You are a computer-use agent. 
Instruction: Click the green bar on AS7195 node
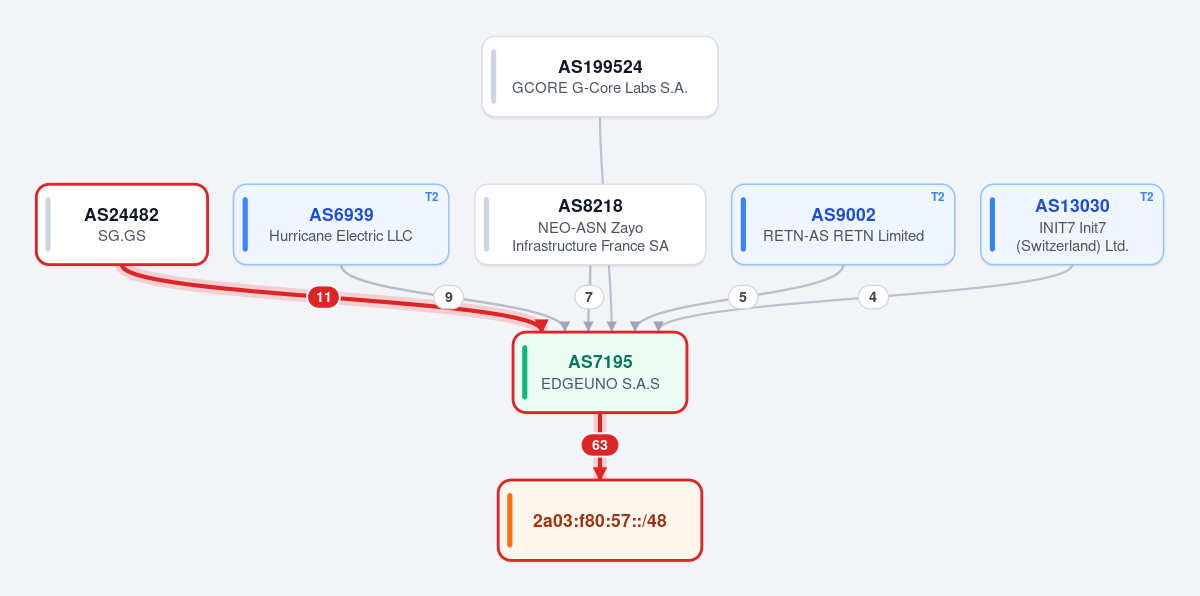[x=524, y=372]
